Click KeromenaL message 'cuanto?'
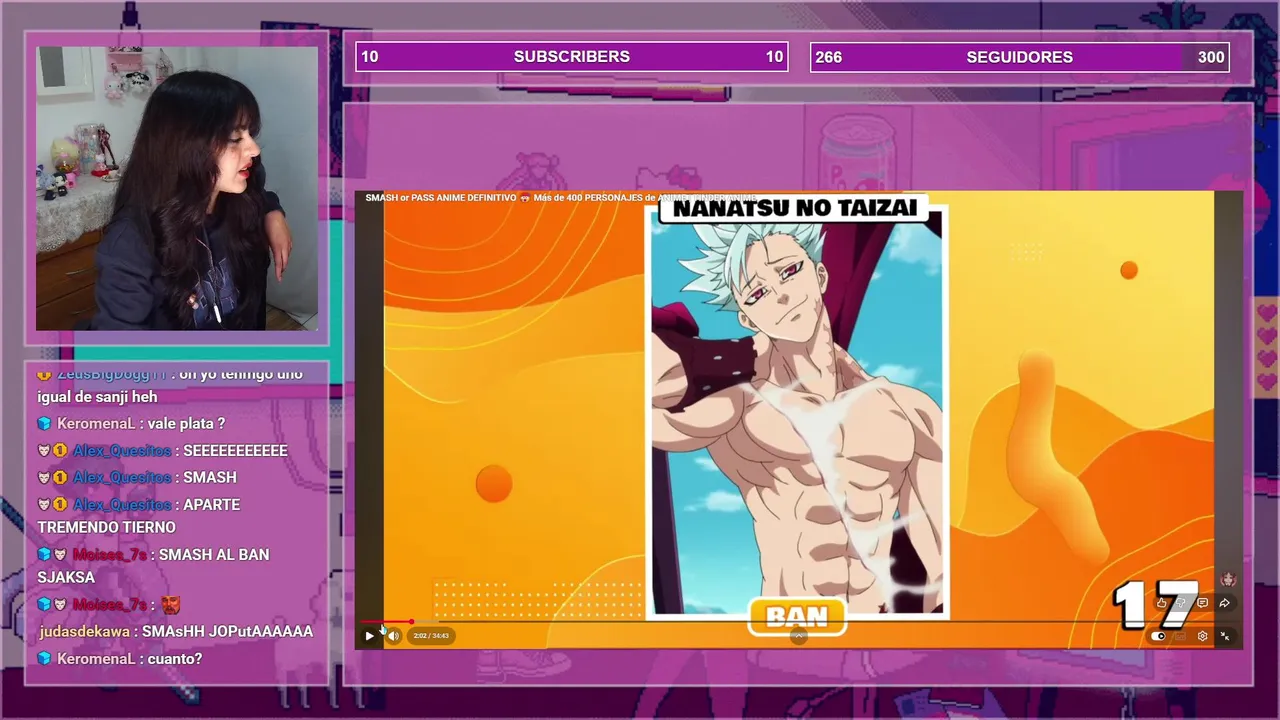 pos(175,659)
